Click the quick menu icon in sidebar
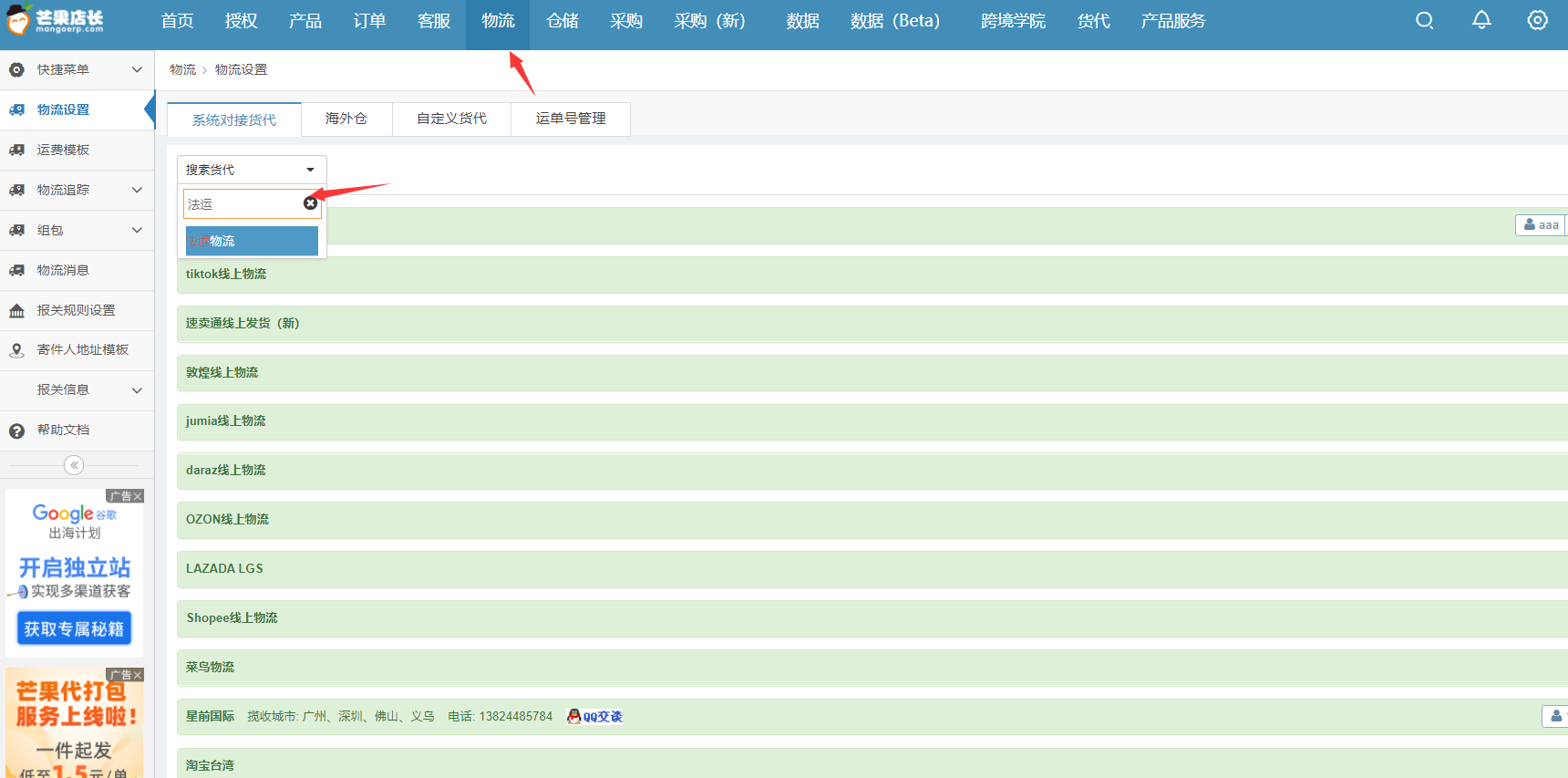1568x778 pixels. tap(16, 69)
